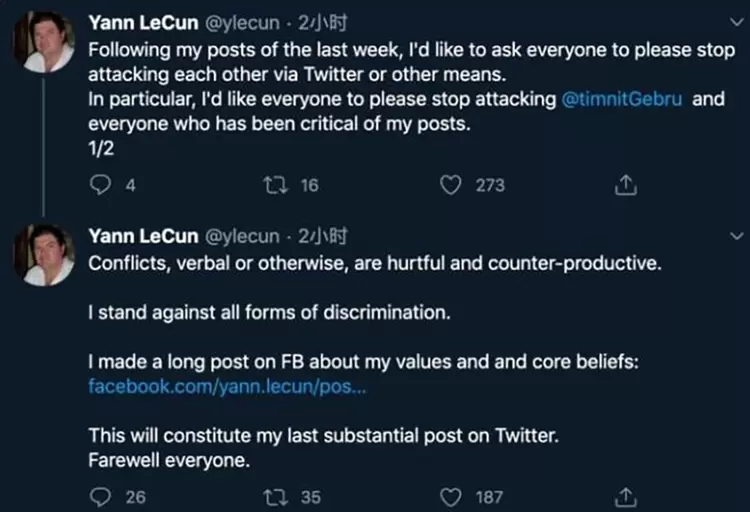Like the farewell tweet (187 likes)
The height and width of the screenshot is (512, 750).
pyautogui.click(x=452, y=496)
